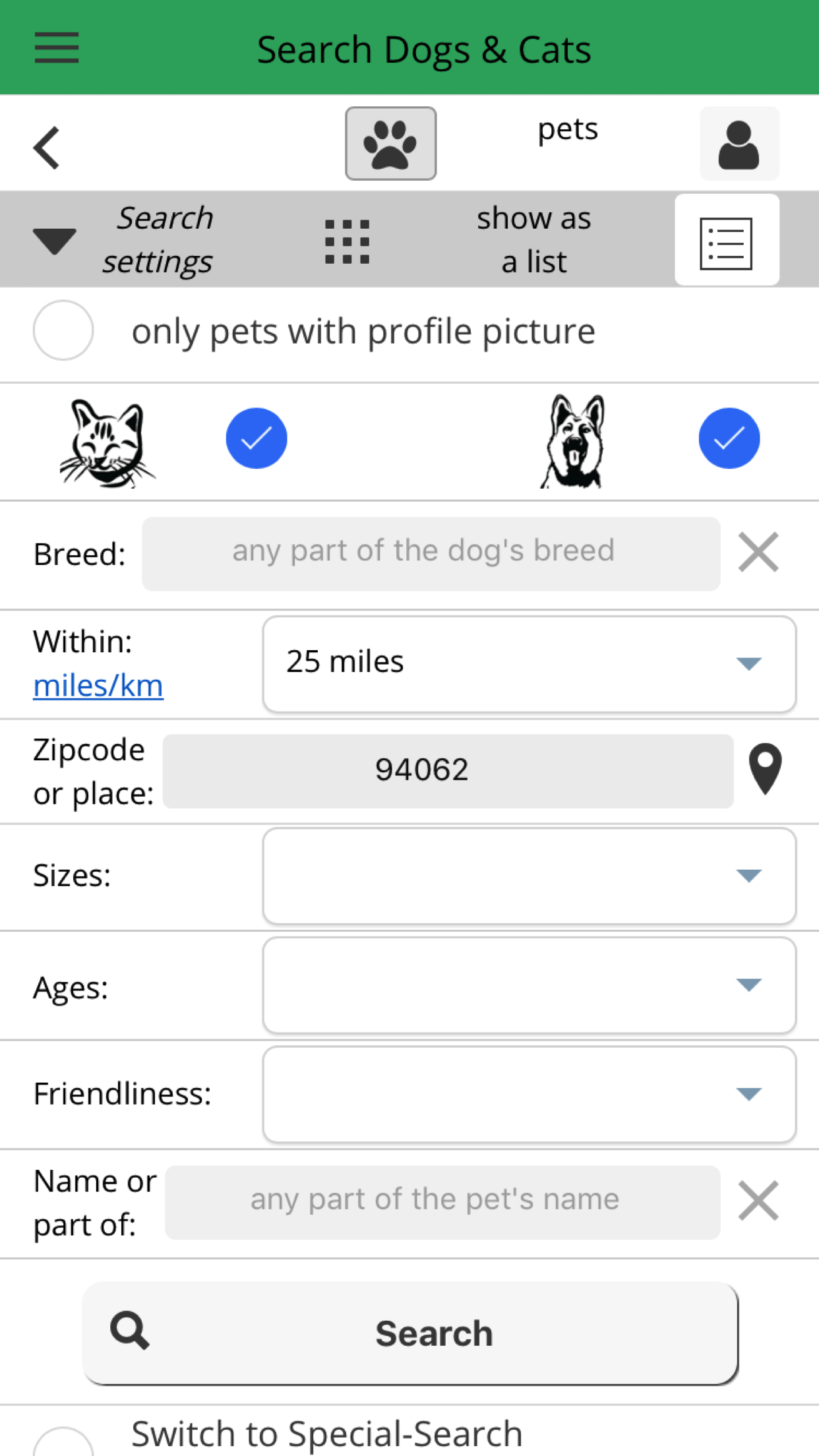819x1456 pixels.
Task: Focus the Zipcode or place field
Action: [448, 770]
